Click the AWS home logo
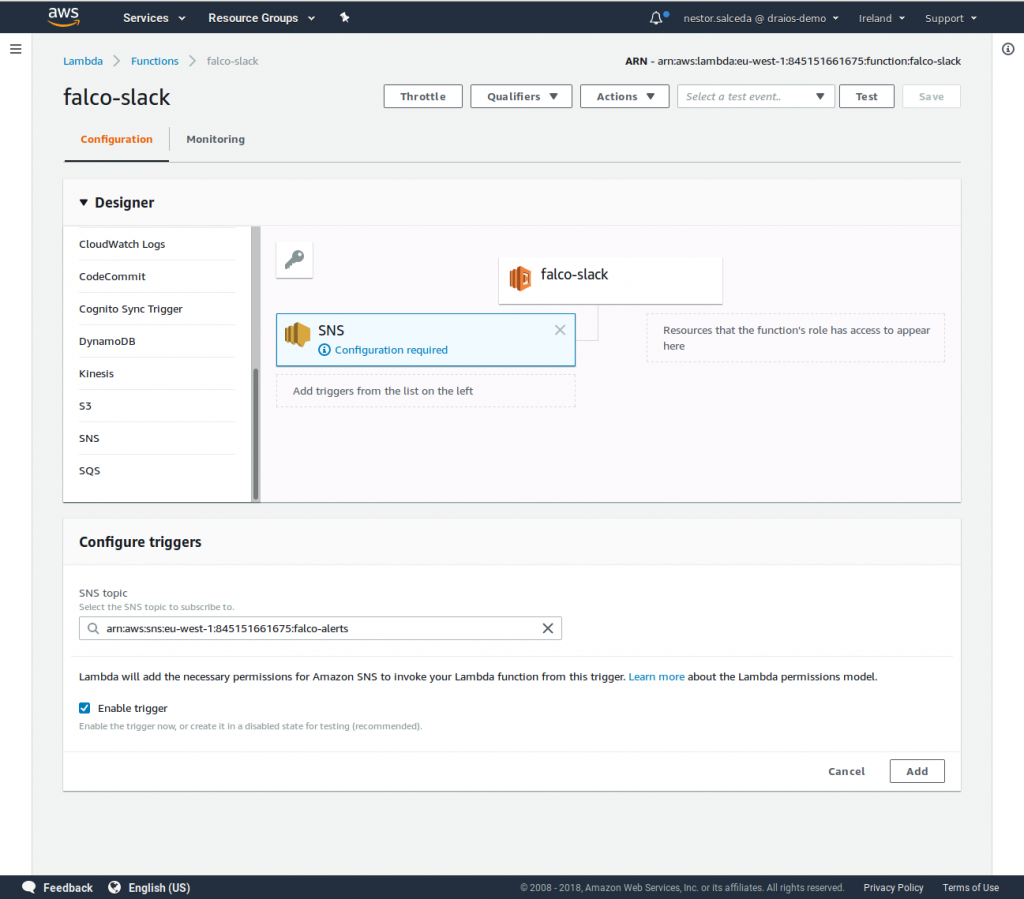Image resolution: width=1024 pixels, height=899 pixels. [x=63, y=16]
